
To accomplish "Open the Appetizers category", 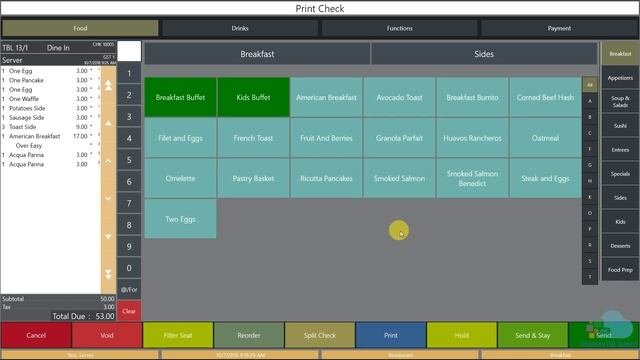I will click(x=620, y=78).
